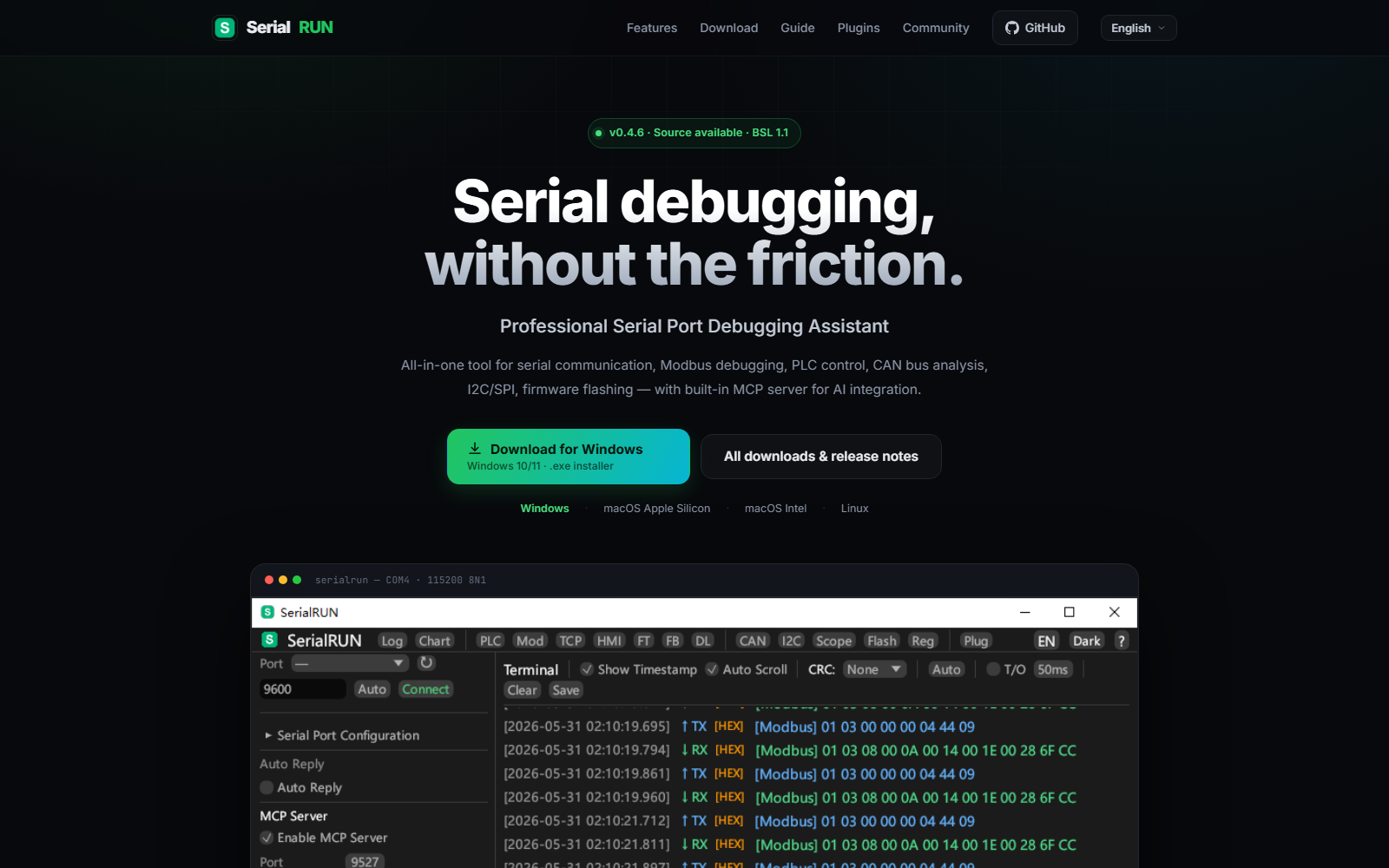
Task: Click TX log line at 02:10:21.712
Action: [740, 821]
